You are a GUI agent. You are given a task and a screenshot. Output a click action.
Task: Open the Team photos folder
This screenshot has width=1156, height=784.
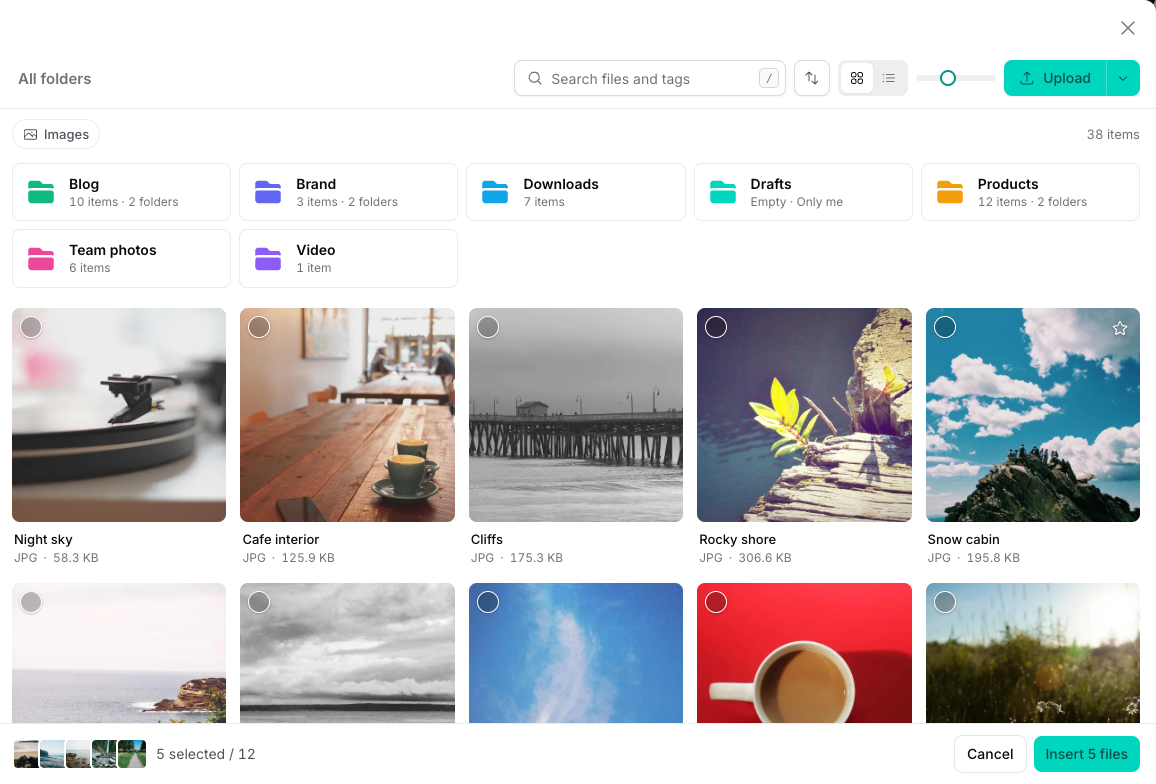pos(121,258)
